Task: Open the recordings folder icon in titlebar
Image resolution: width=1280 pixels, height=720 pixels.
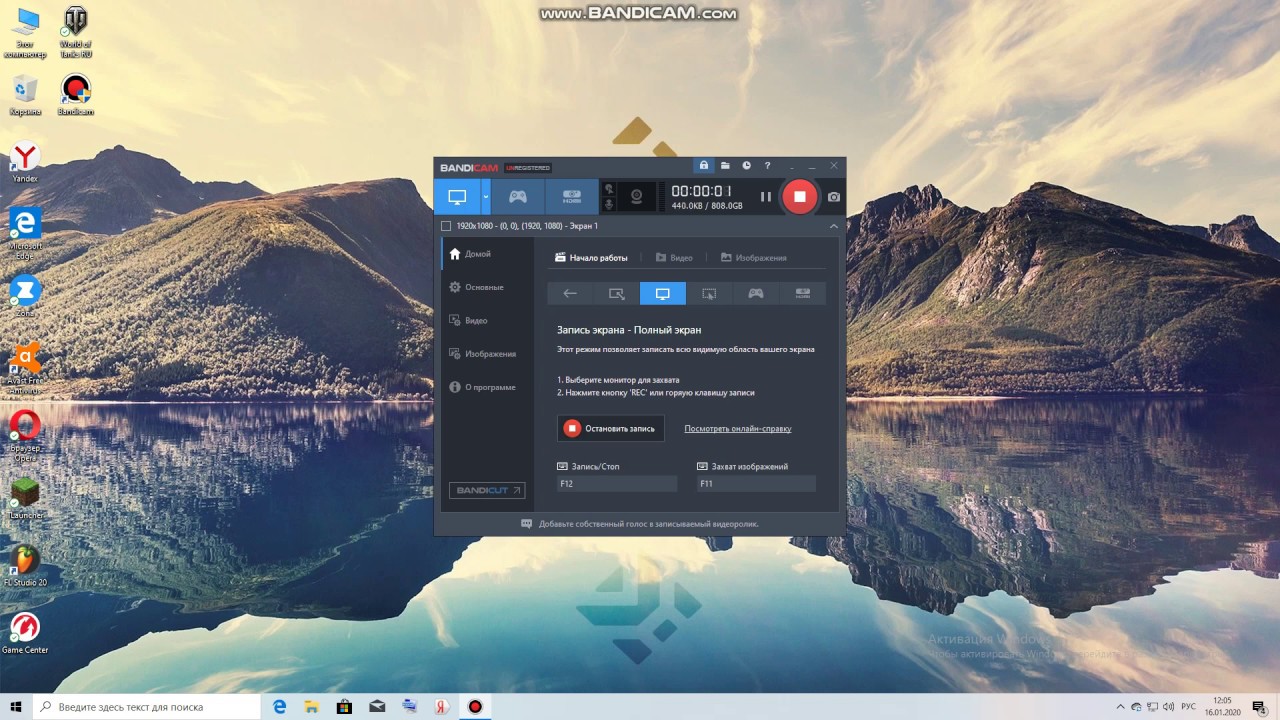Action: [725, 165]
